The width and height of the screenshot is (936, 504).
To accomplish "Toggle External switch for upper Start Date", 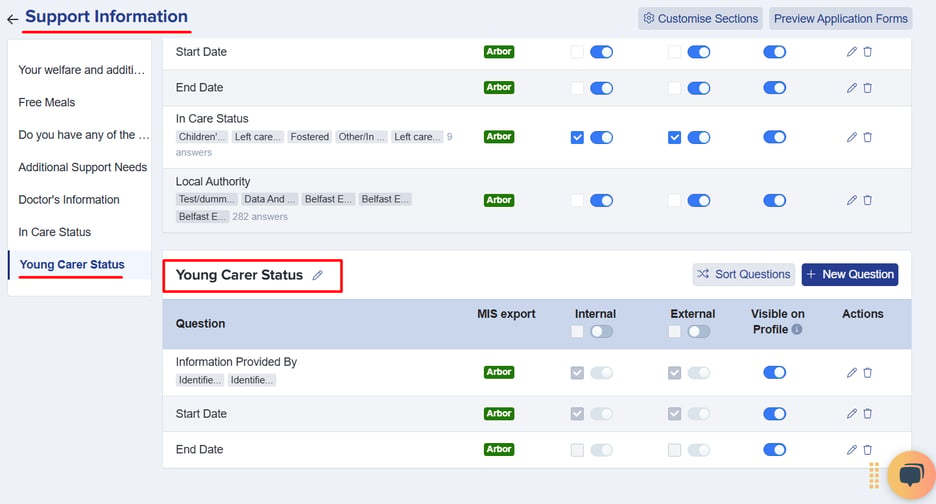I will pyautogui.click(x=698, y=52).
